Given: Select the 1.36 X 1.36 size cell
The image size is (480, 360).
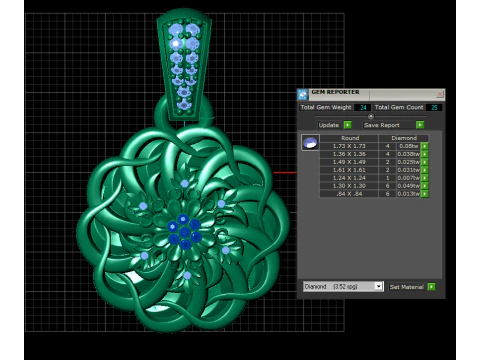Looking at the screenshot, I should coord(349,154).
